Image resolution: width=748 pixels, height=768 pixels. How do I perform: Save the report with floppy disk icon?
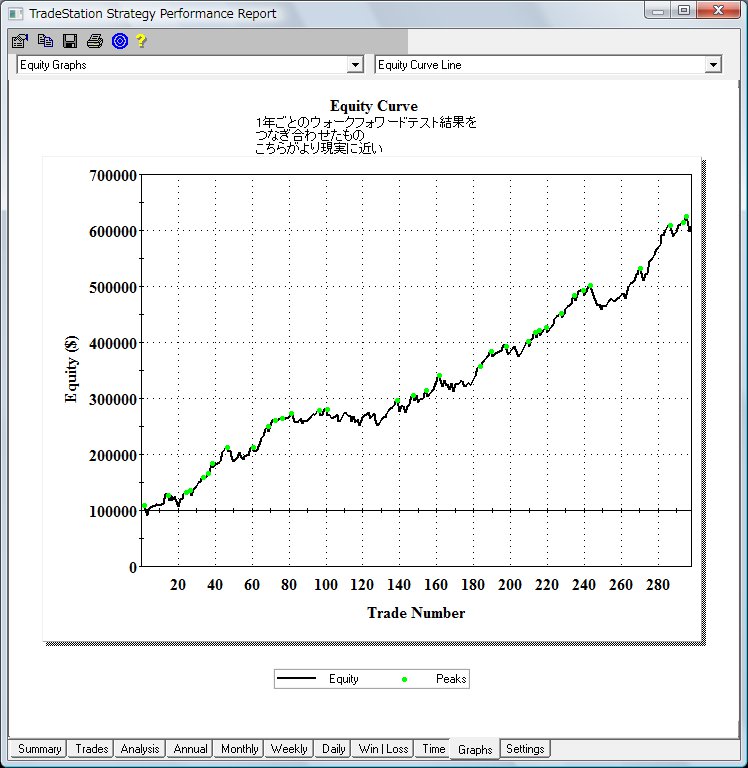[70, 41]
